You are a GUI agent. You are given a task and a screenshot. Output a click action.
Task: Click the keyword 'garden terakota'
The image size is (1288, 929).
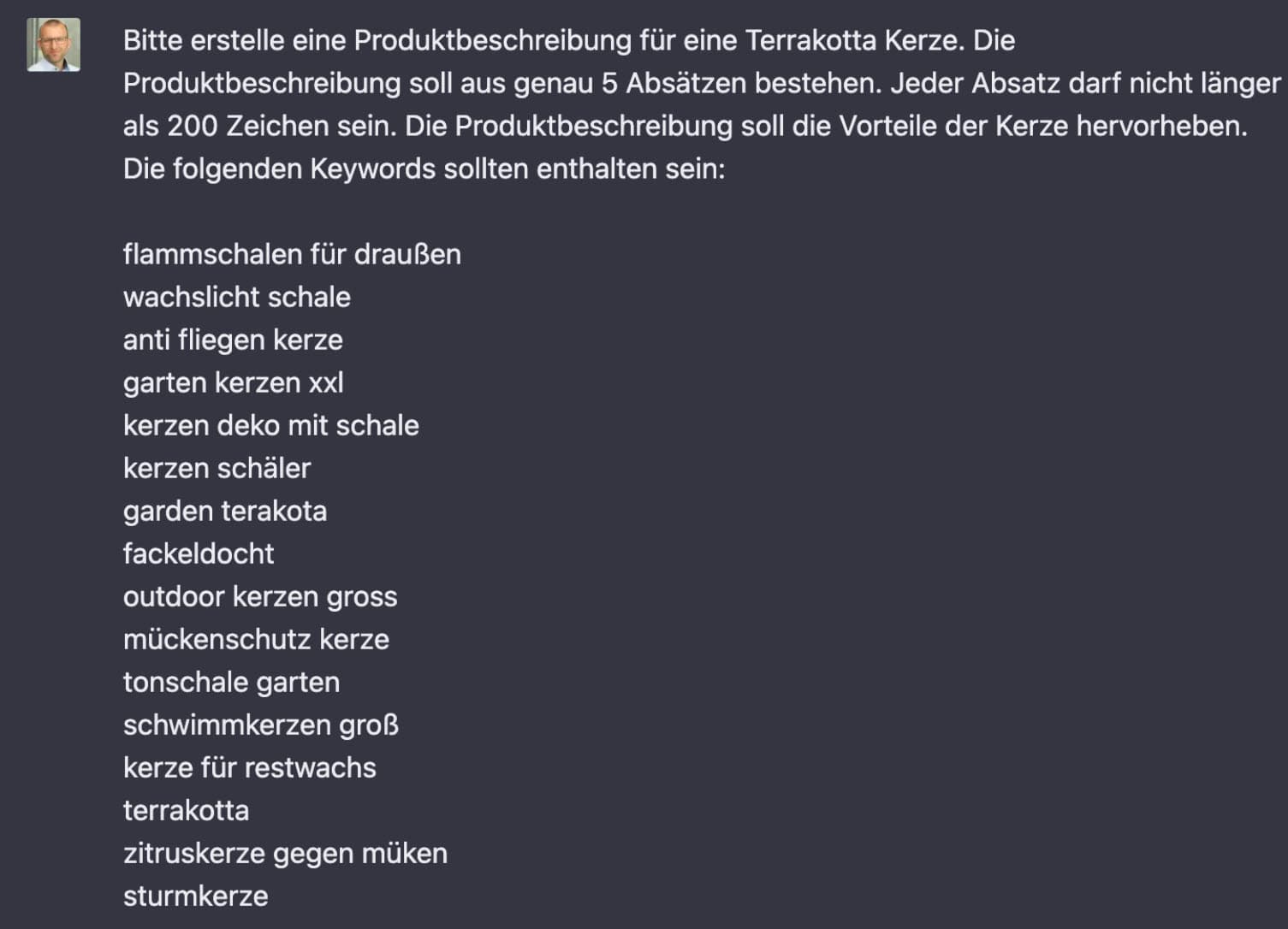coord(225,511)
